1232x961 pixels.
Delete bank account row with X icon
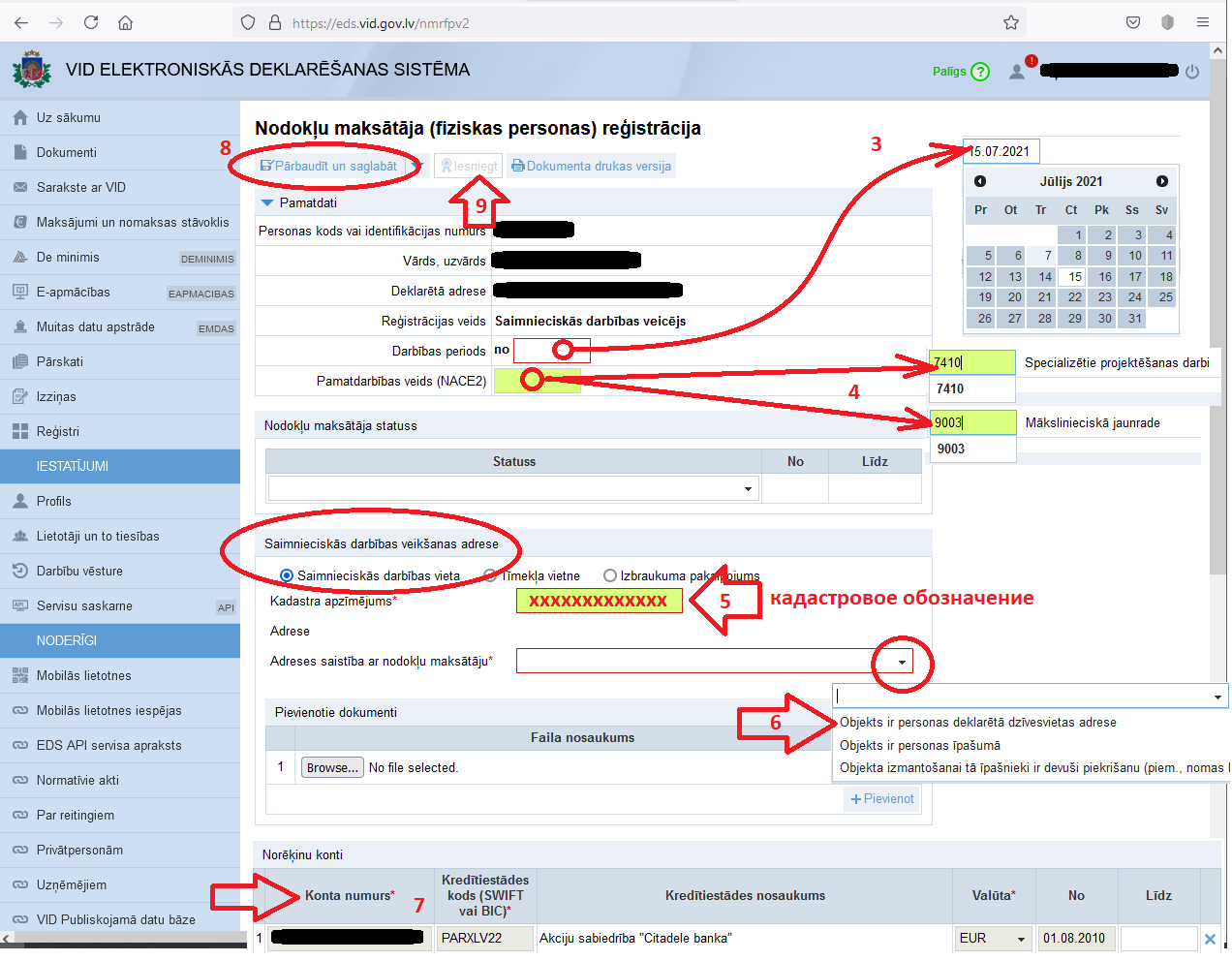[x=1210, y=939]
